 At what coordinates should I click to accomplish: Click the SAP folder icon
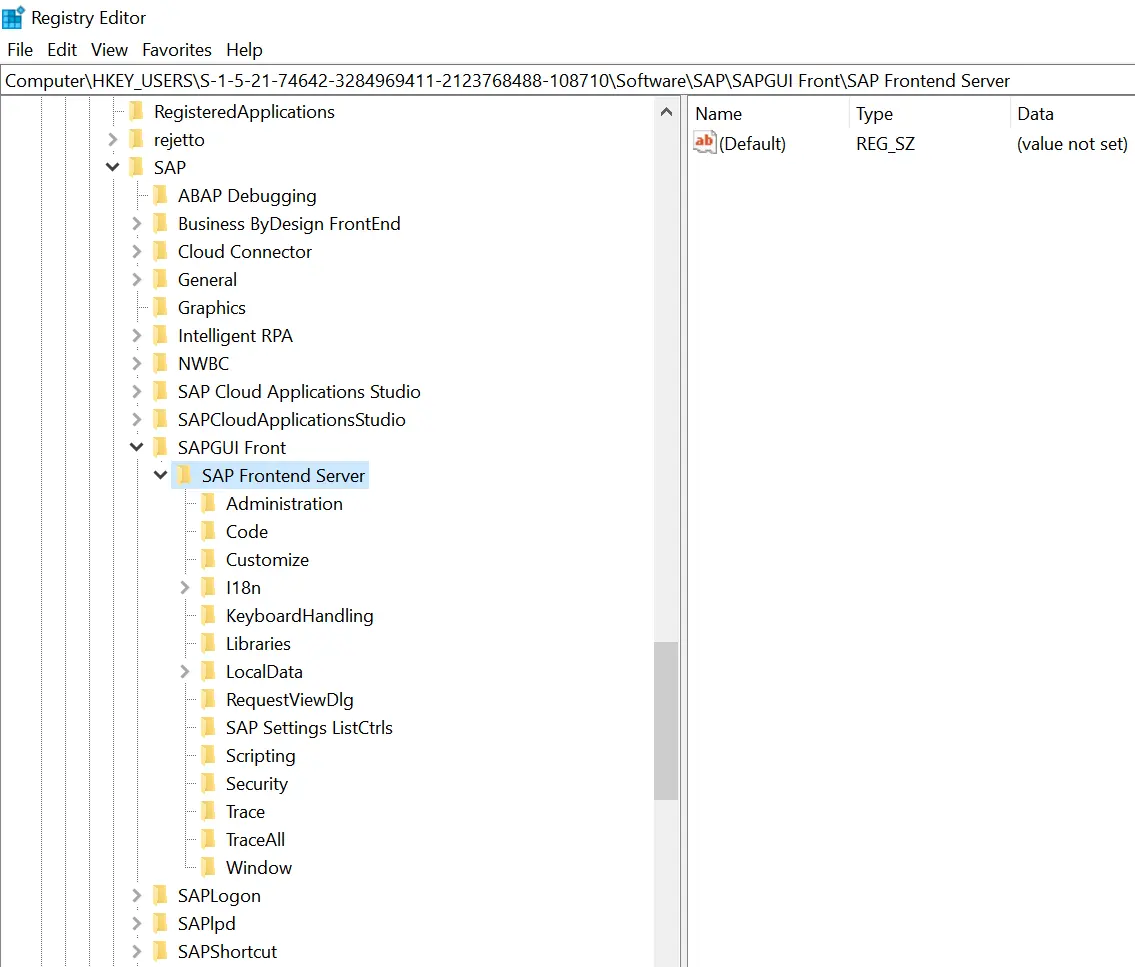coord(137,167)
